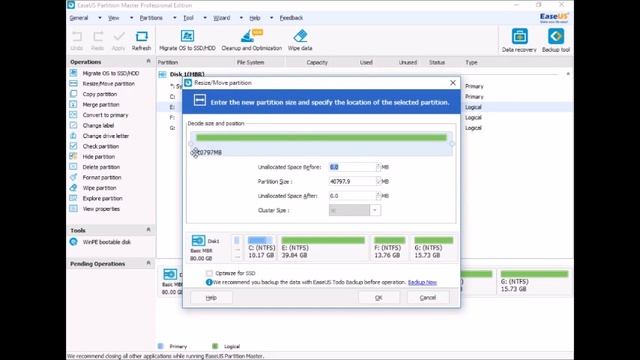This screenshot has height=360, width=640.
Task: Select F: (NTFS) block in dialog disk map
Action: 389,247
